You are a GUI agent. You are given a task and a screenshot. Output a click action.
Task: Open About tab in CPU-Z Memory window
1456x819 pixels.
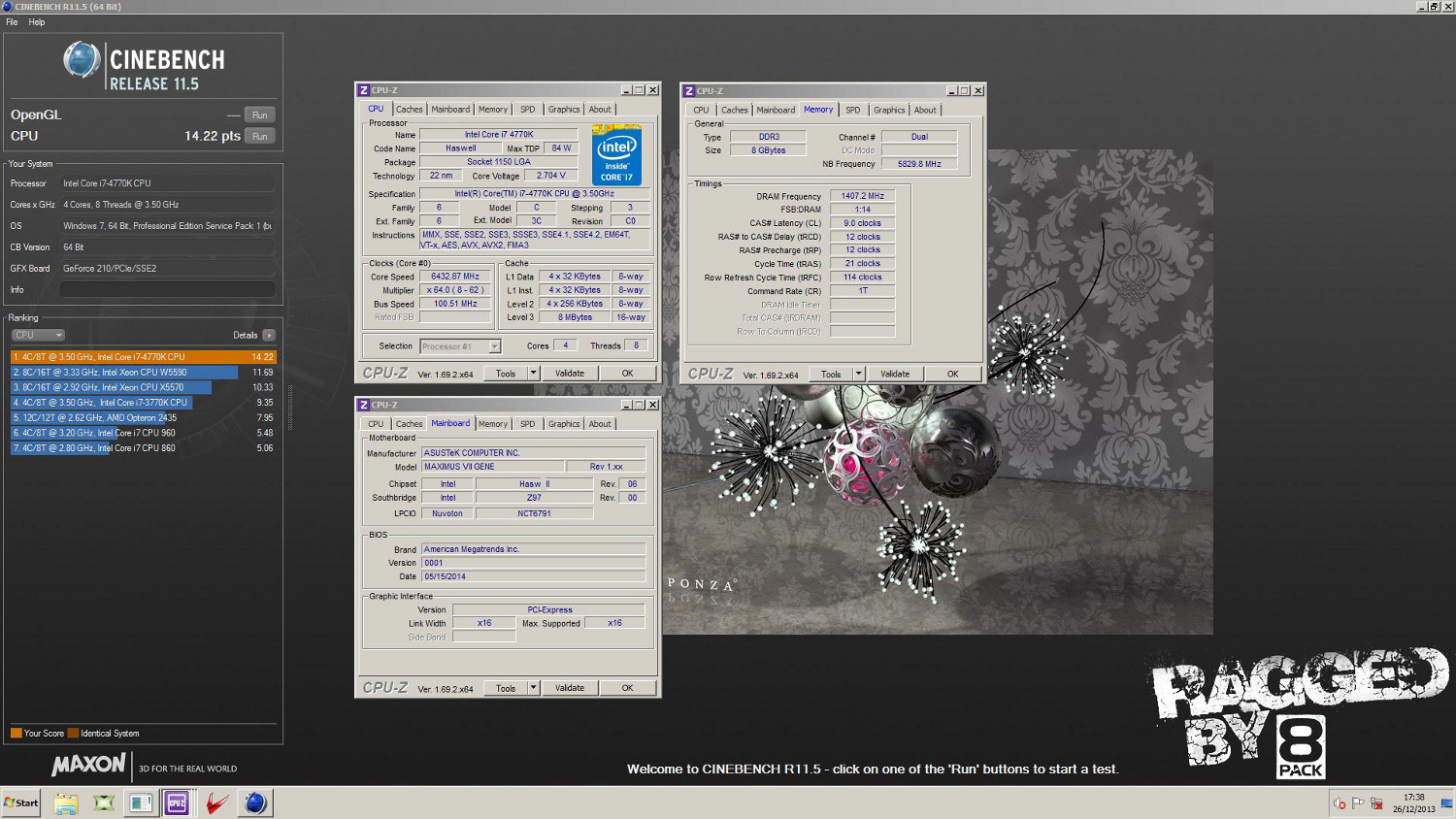tap(925, 110)
